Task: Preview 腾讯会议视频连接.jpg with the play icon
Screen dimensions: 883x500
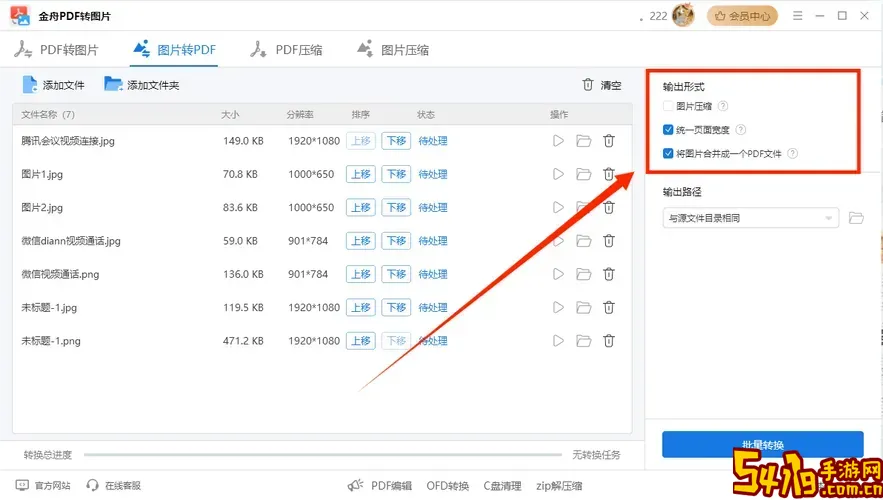Action: tap(558, 141)
